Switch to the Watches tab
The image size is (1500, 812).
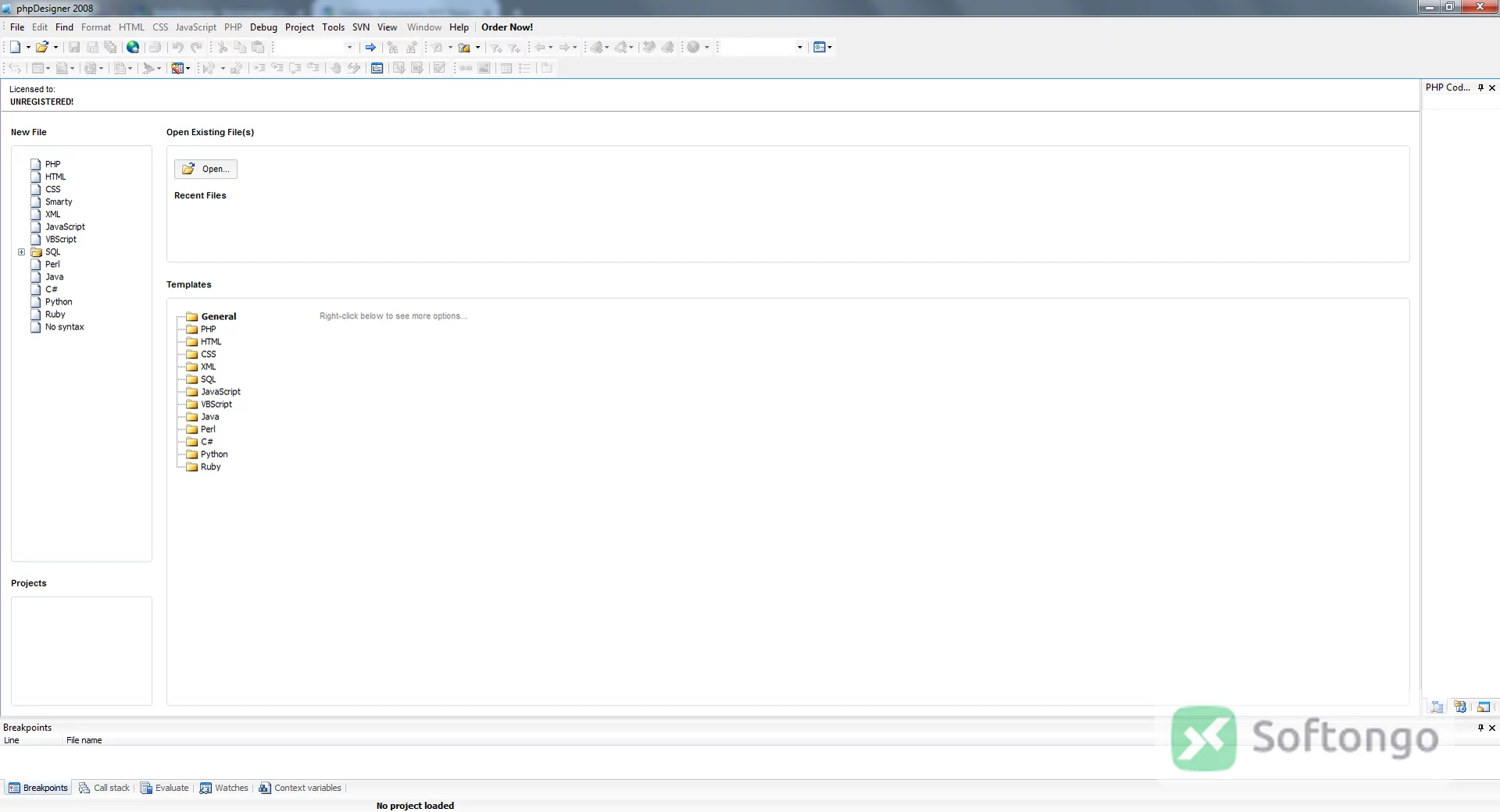point(224,788)
